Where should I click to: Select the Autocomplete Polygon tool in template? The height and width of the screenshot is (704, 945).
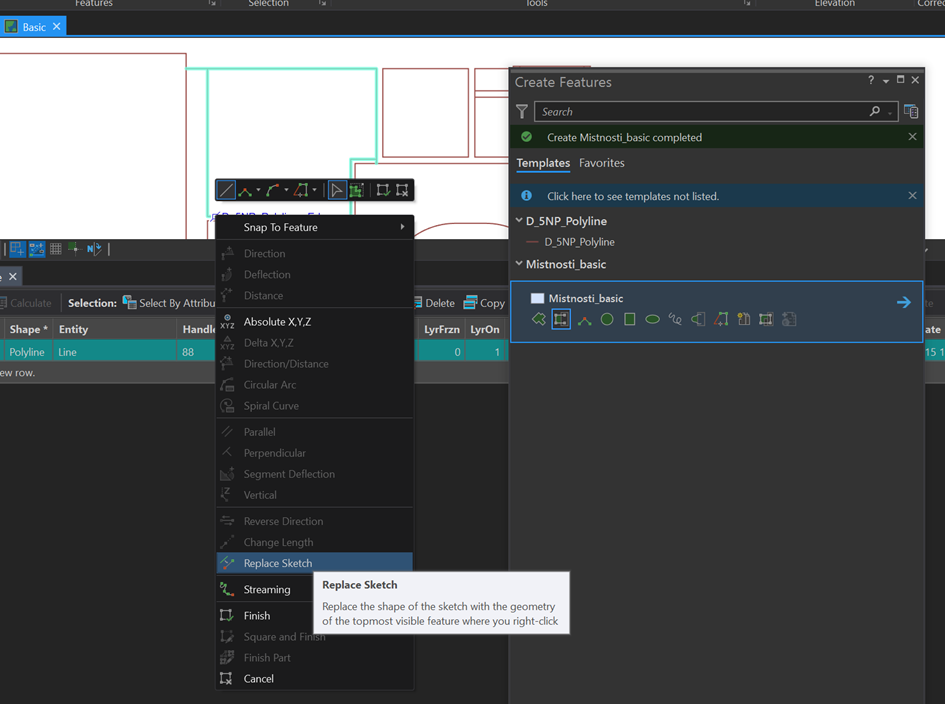click(561, 319)
